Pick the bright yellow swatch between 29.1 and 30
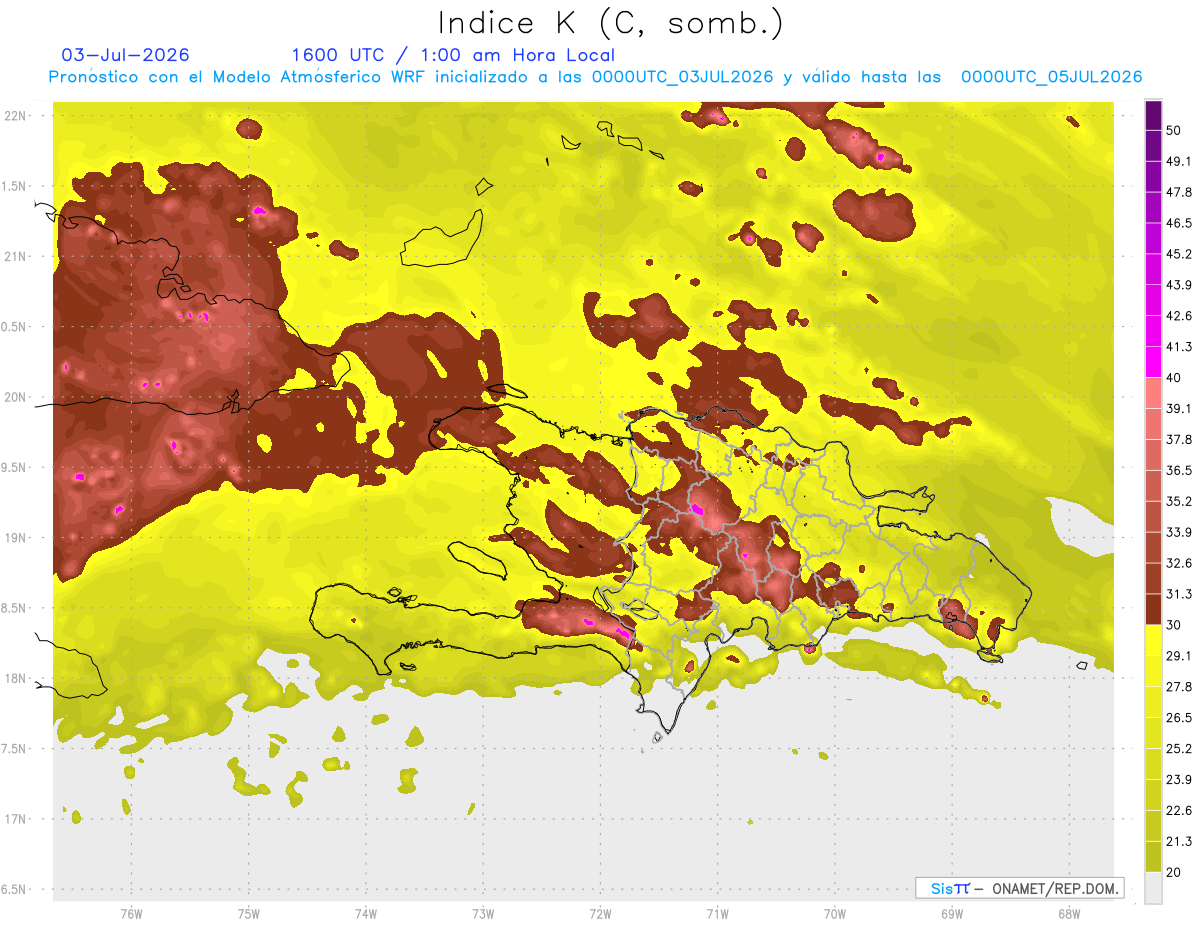 (x=1154, y=640)
